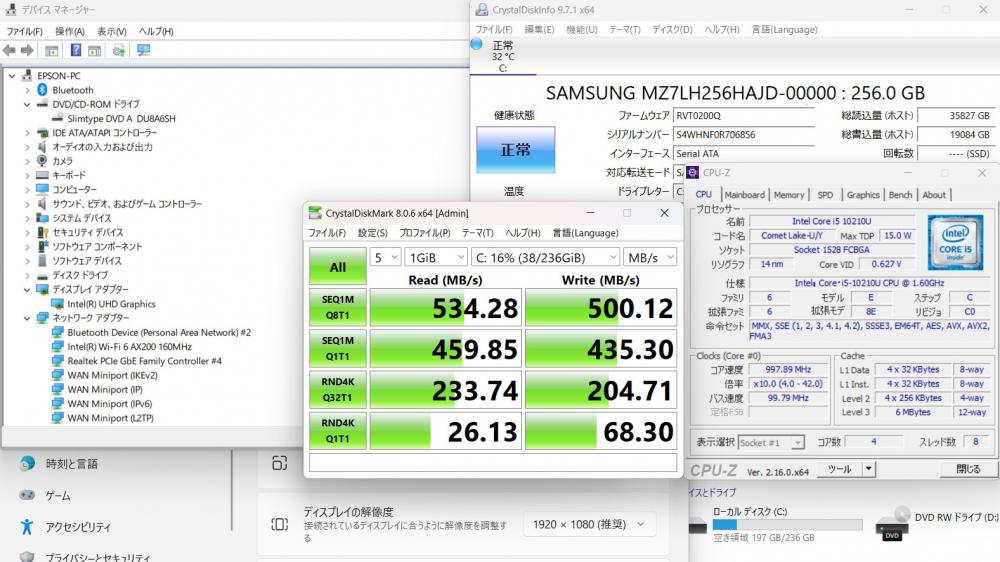Open ゲーム in Settings sidebar
This screenshot has width=1000, height=562.
[57, 495]
